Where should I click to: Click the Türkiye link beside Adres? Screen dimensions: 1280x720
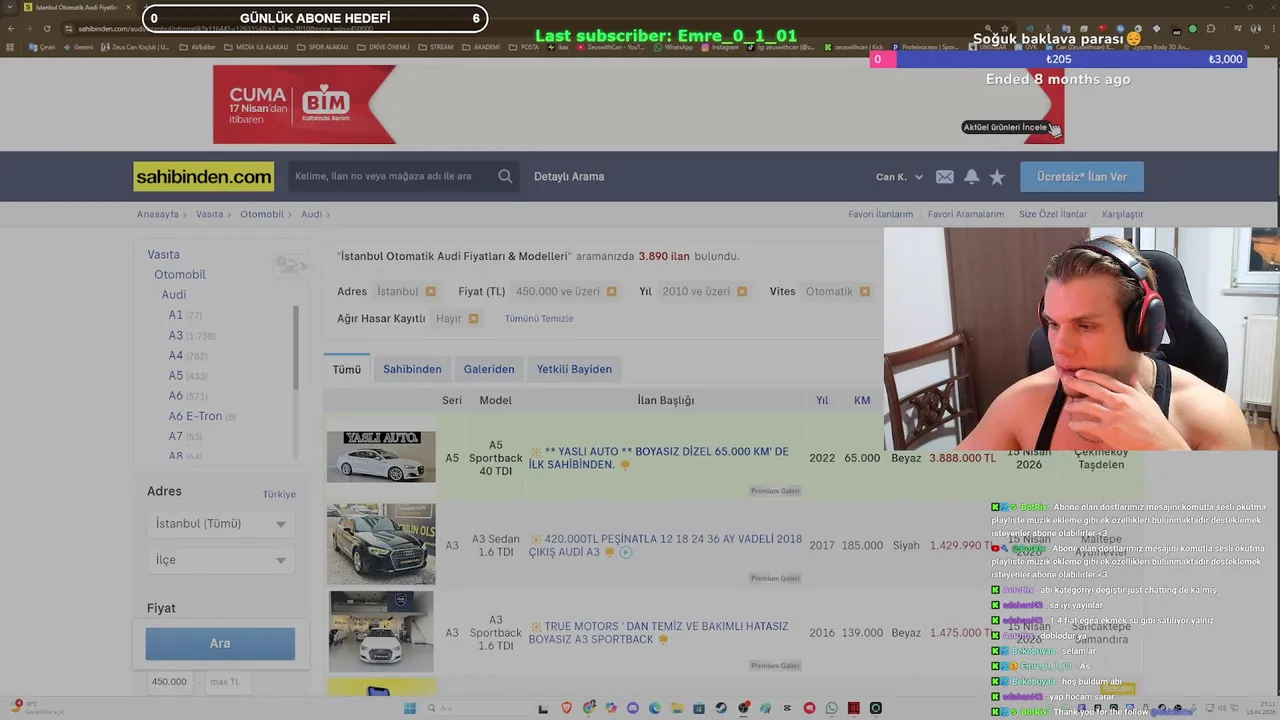pos(279,494)
